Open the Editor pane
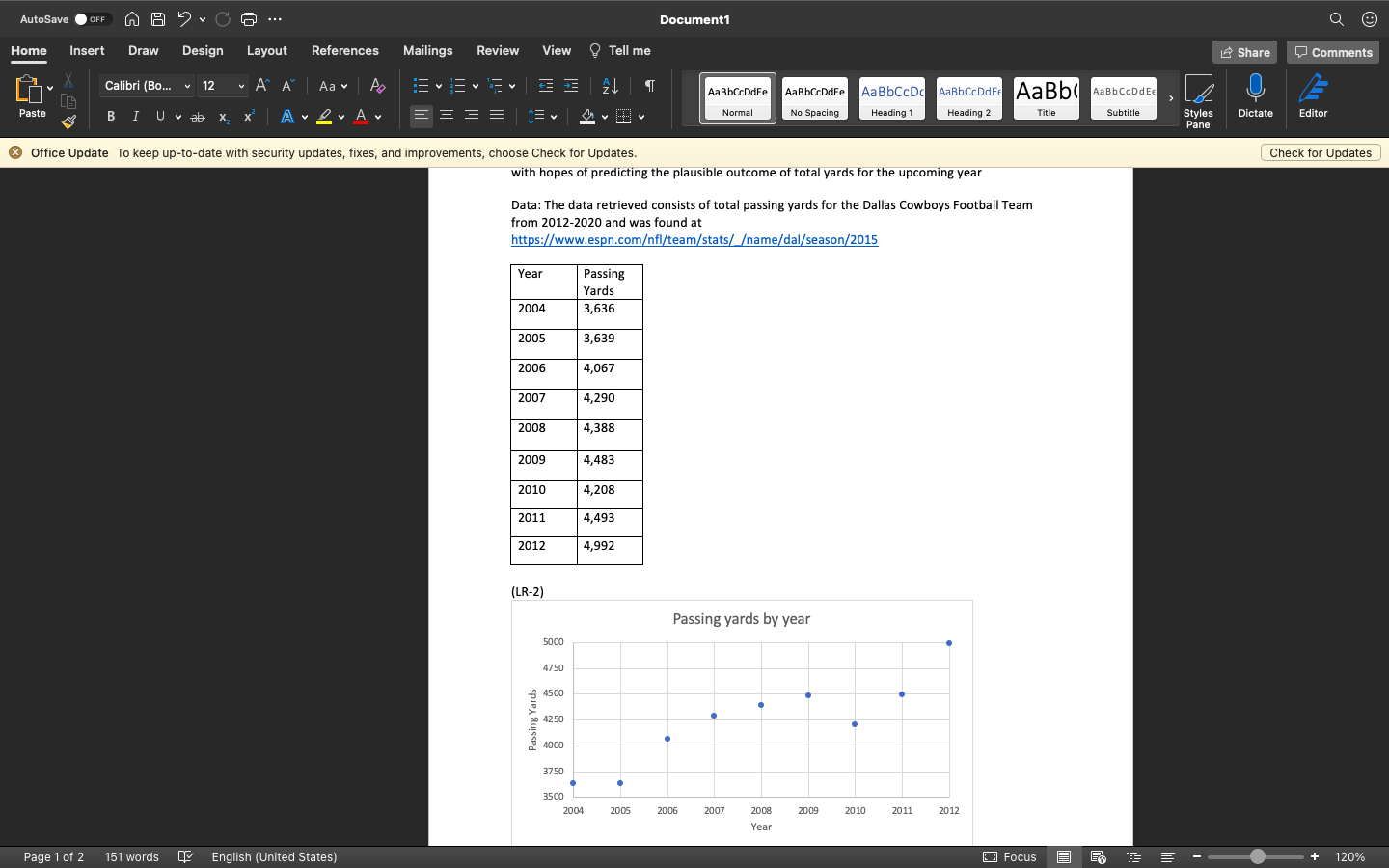Viewport: 1389px width, 868px height. click(x=1313, y=93)
